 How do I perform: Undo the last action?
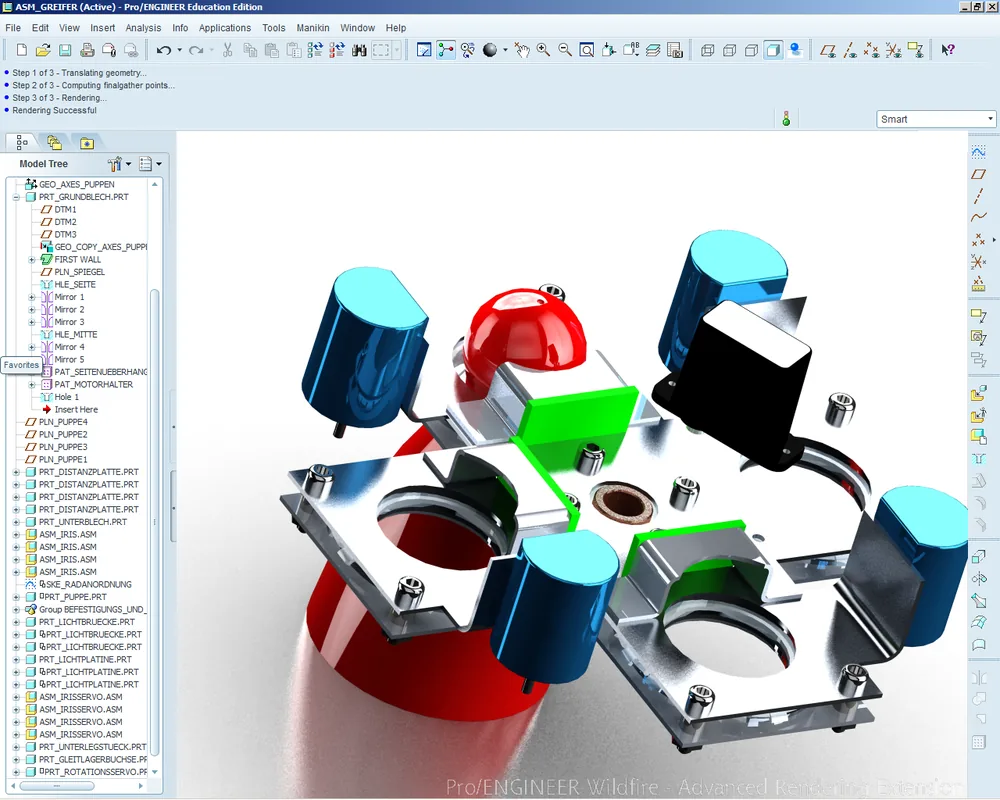164,50
